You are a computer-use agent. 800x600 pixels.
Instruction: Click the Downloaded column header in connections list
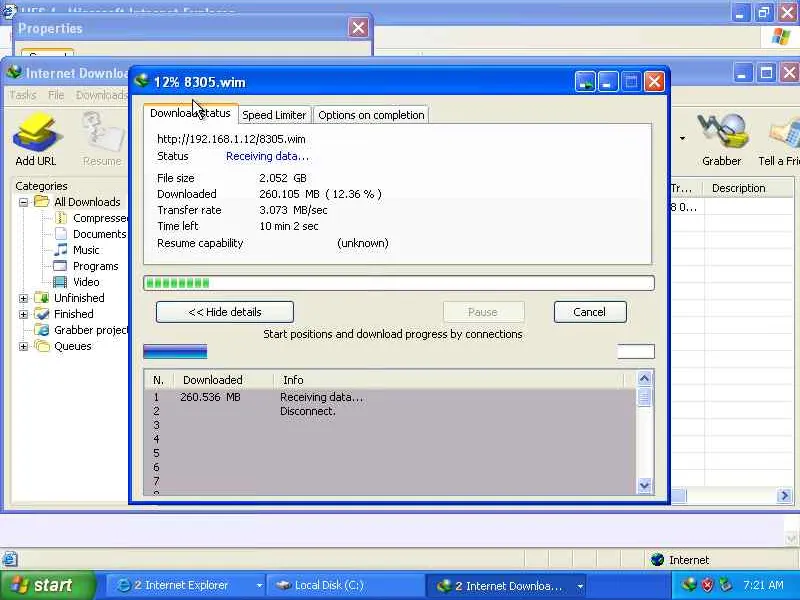pos(222,380)
